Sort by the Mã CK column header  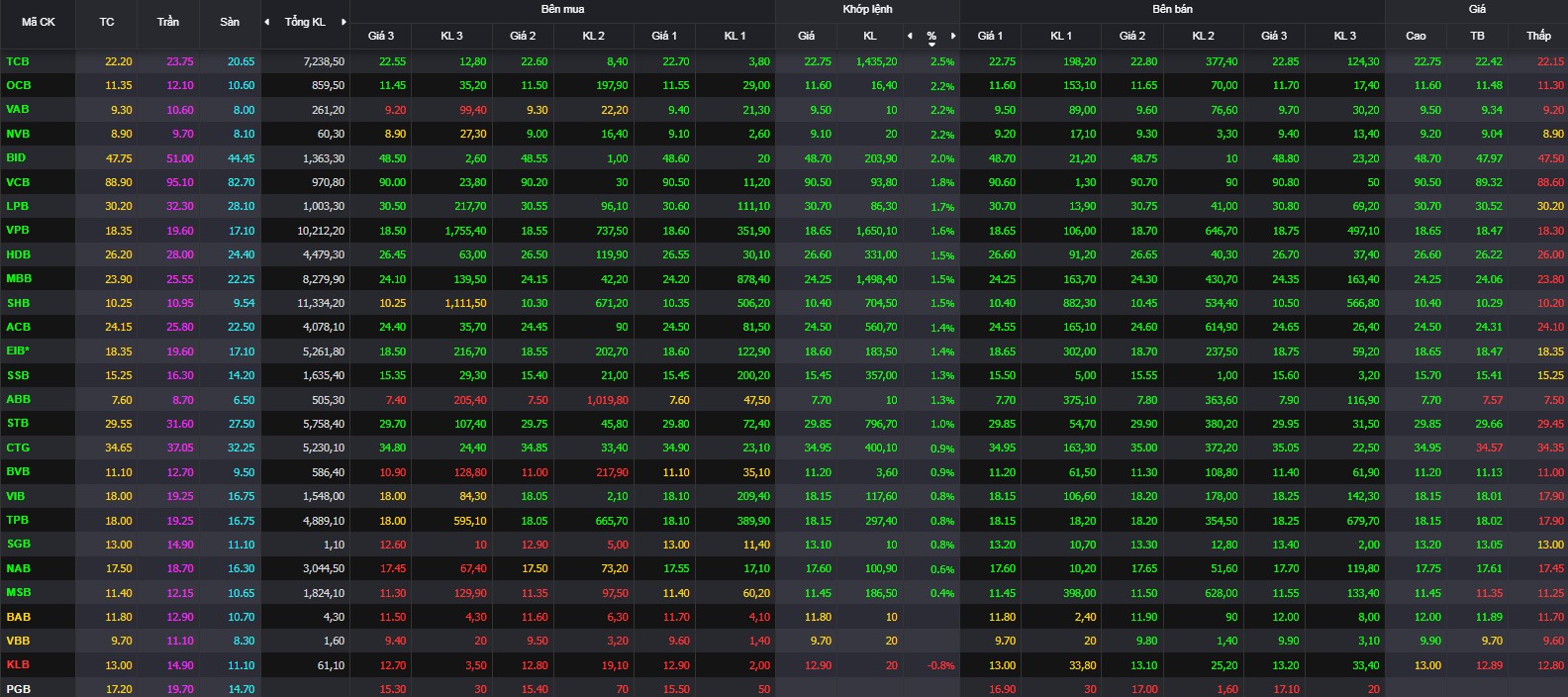(x=39, y=22)
